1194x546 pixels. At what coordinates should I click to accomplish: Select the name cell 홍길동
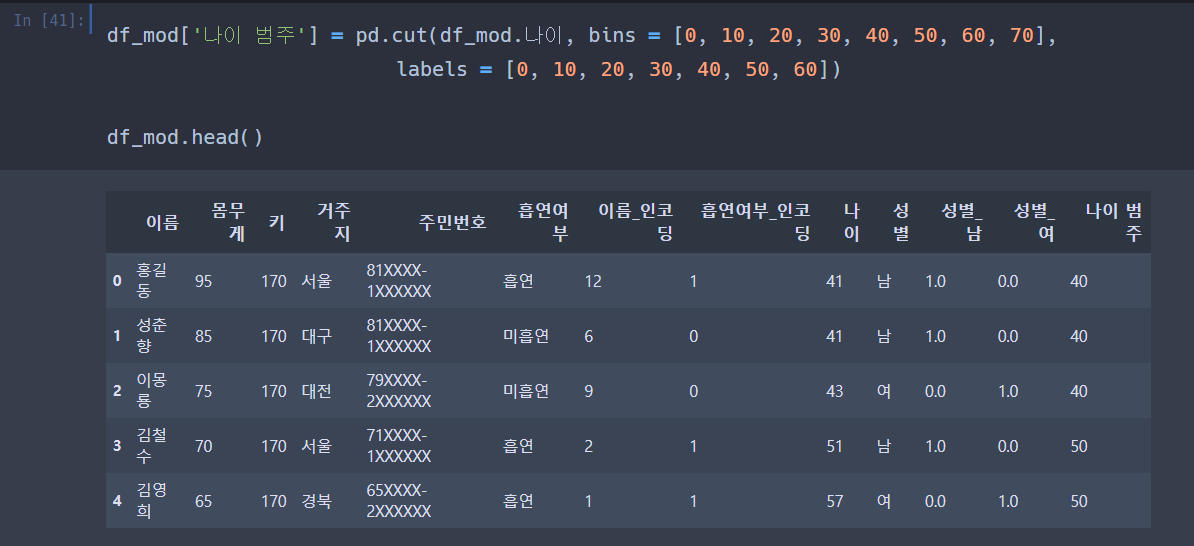click(x=152, y=281)
